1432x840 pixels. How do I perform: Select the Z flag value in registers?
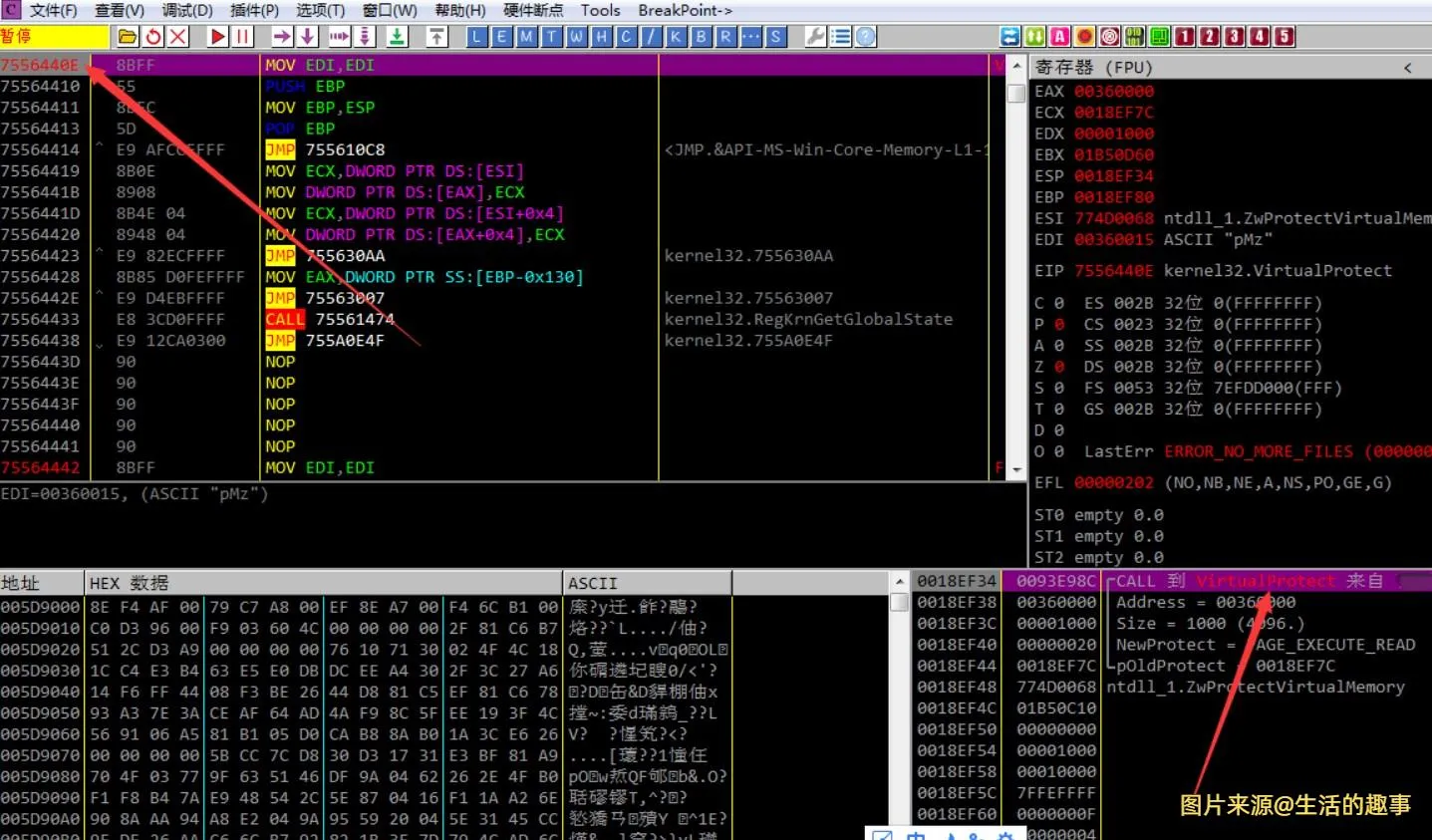click(x=1058, y=367)
